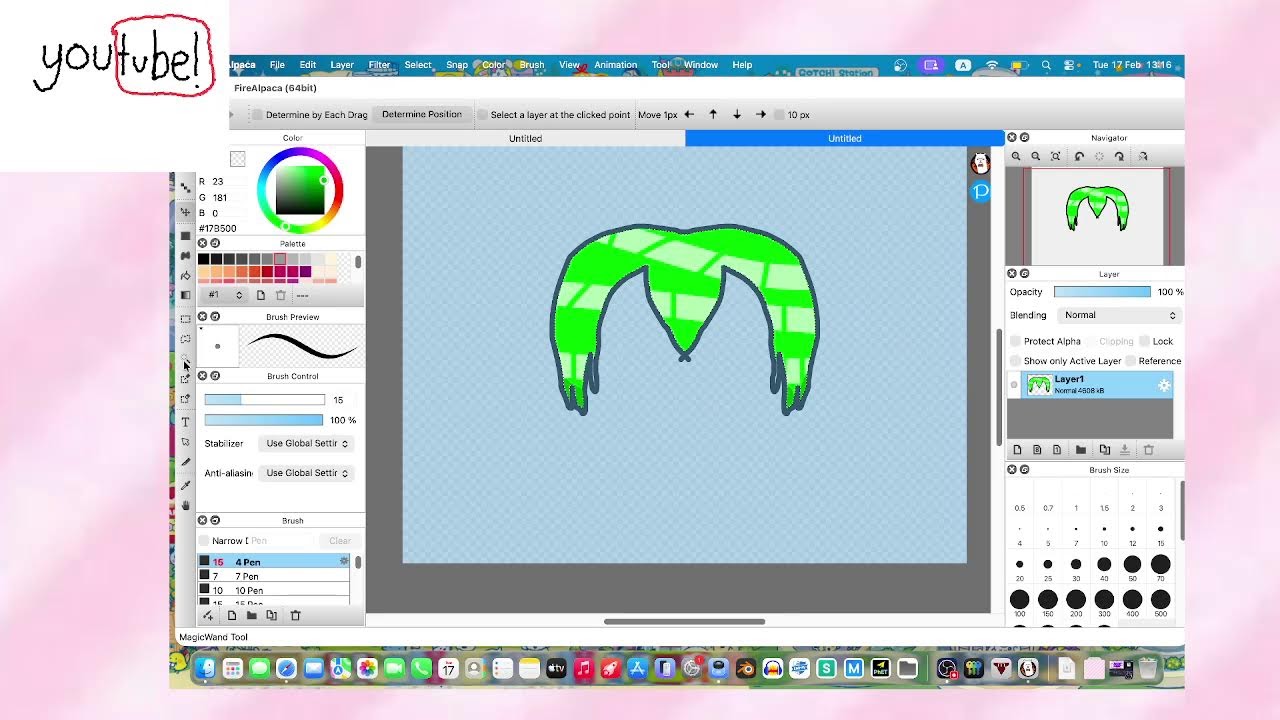Select the Lasso selection tool
The image size is (1280, 720).
(x=185, y=339)
